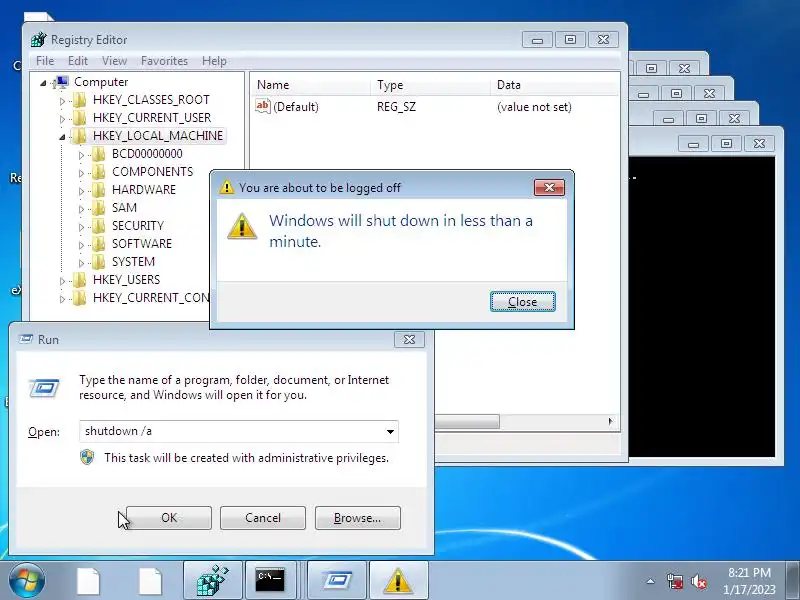Close the logoff warning with red X
This screenshot has height=600, width=800.
(549, 187)
